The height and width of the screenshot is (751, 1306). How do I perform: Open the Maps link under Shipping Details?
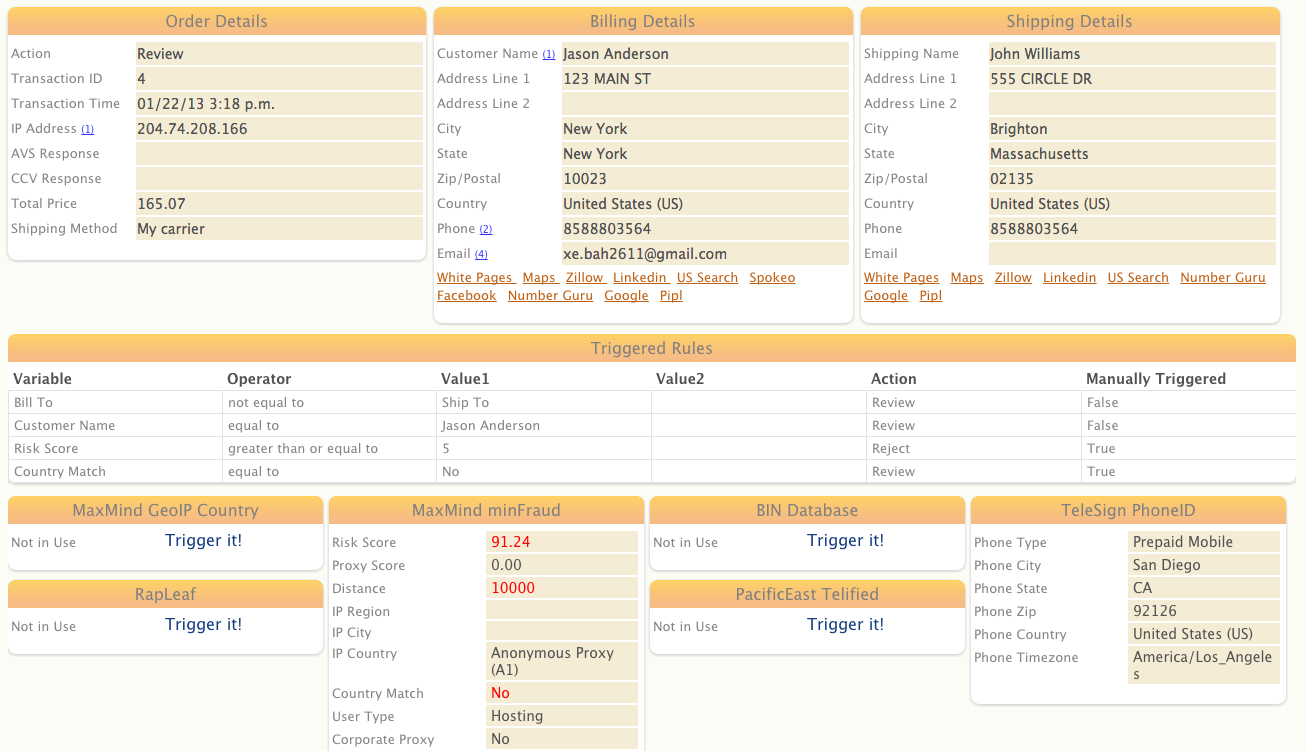(967, 278)
